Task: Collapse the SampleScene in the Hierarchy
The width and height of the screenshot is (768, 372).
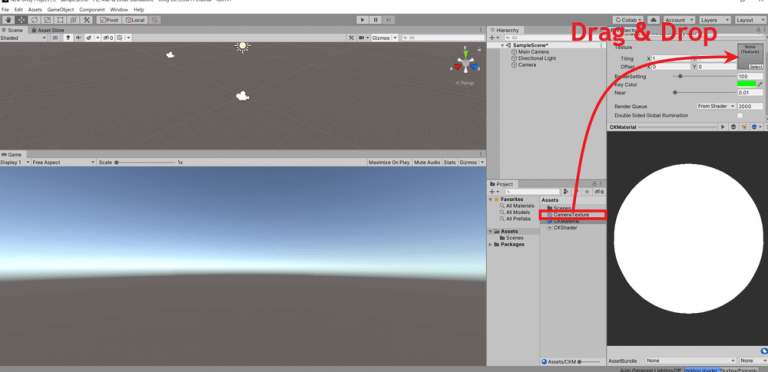Action: point(502,45)
